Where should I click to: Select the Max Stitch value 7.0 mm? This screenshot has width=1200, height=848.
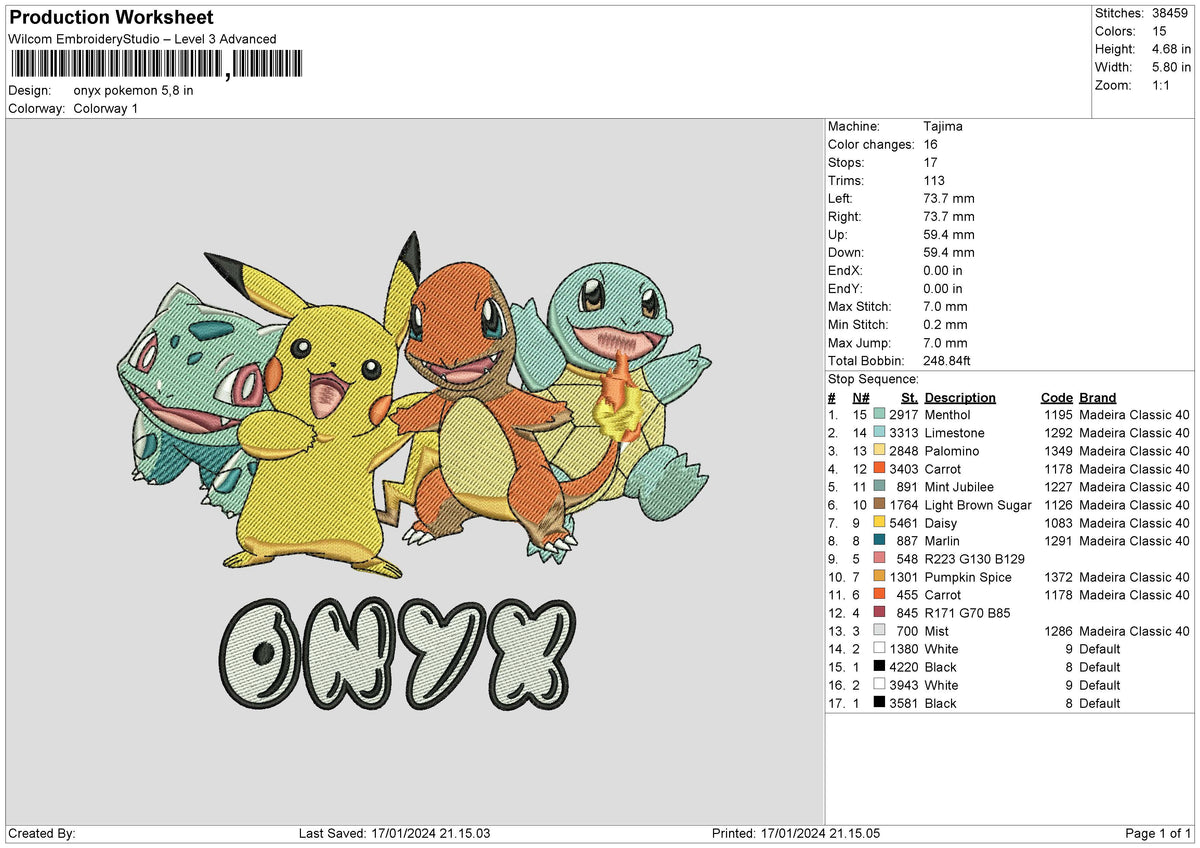point(946,306)
